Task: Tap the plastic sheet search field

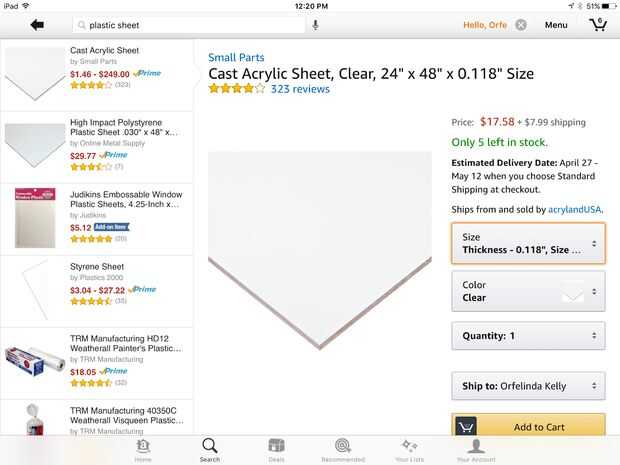Action: [x=190, y=25]
